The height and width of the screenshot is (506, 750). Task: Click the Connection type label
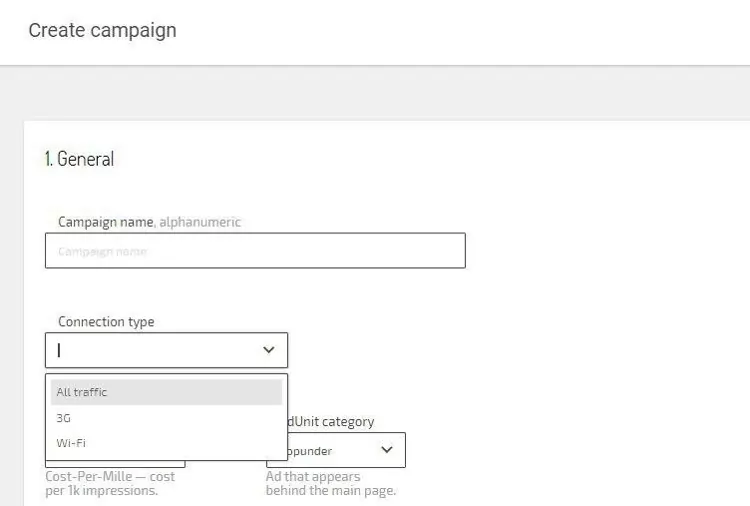coord(106,322)
